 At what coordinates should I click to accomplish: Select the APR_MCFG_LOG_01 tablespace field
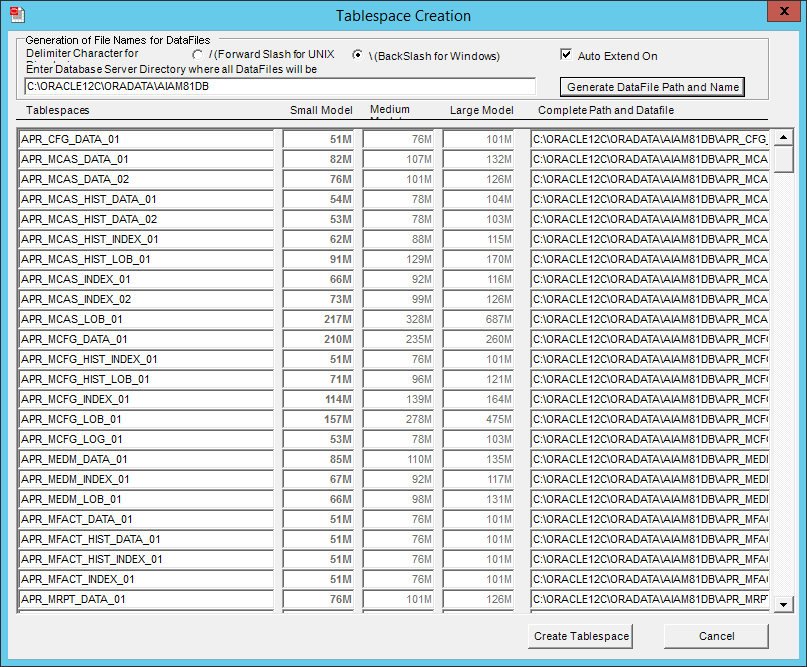(146, 440)
